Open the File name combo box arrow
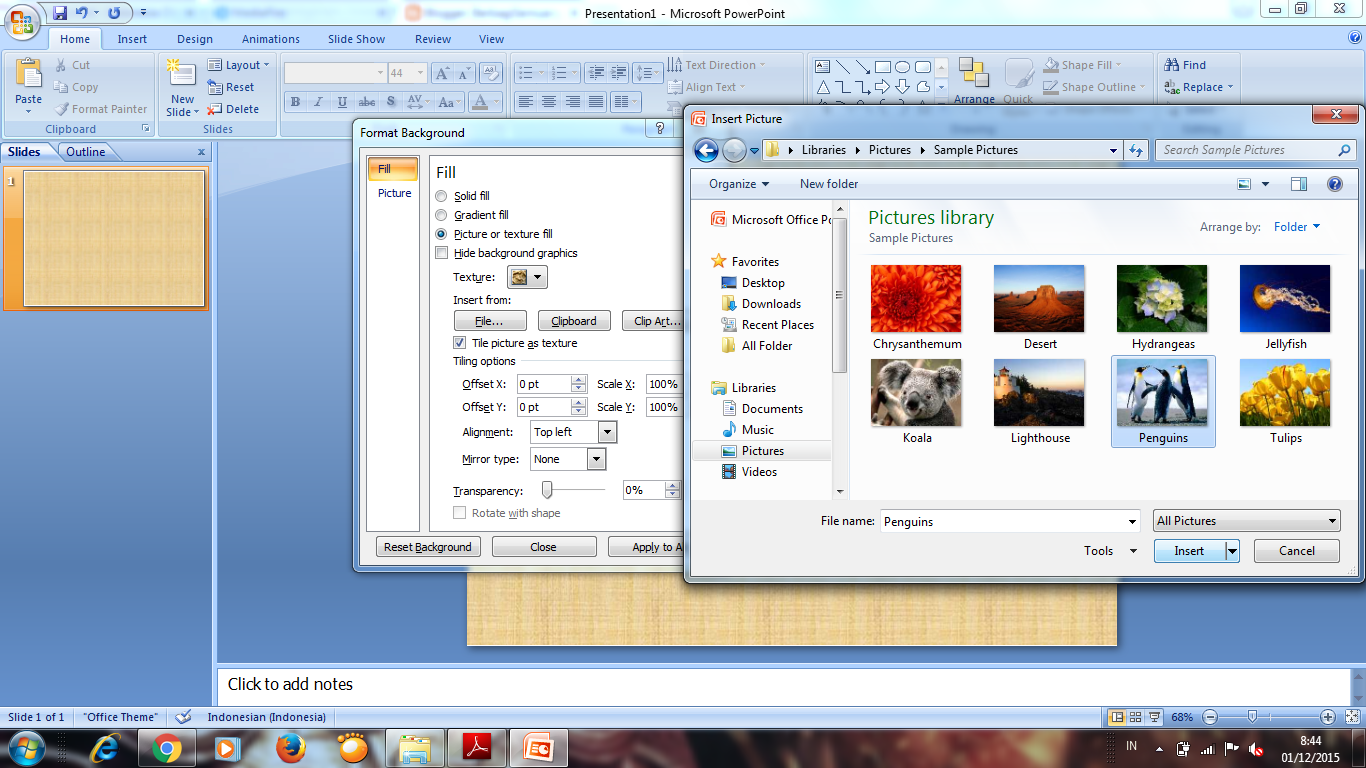Screen dimensions: 1366x768 (x=1131, y=521)
